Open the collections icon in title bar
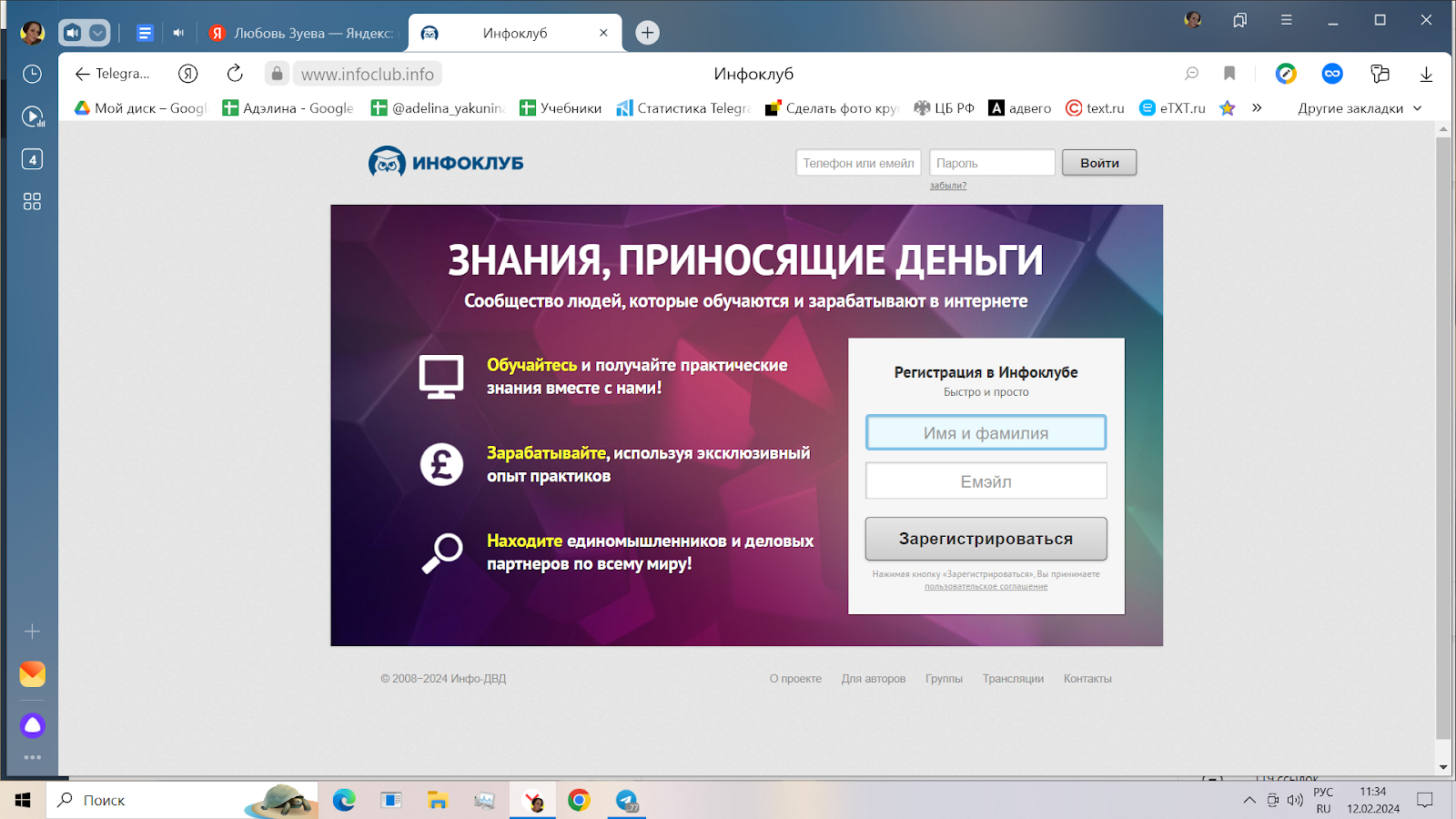The height and width of the screenshot is (819, 1456). coord(1239,20)
